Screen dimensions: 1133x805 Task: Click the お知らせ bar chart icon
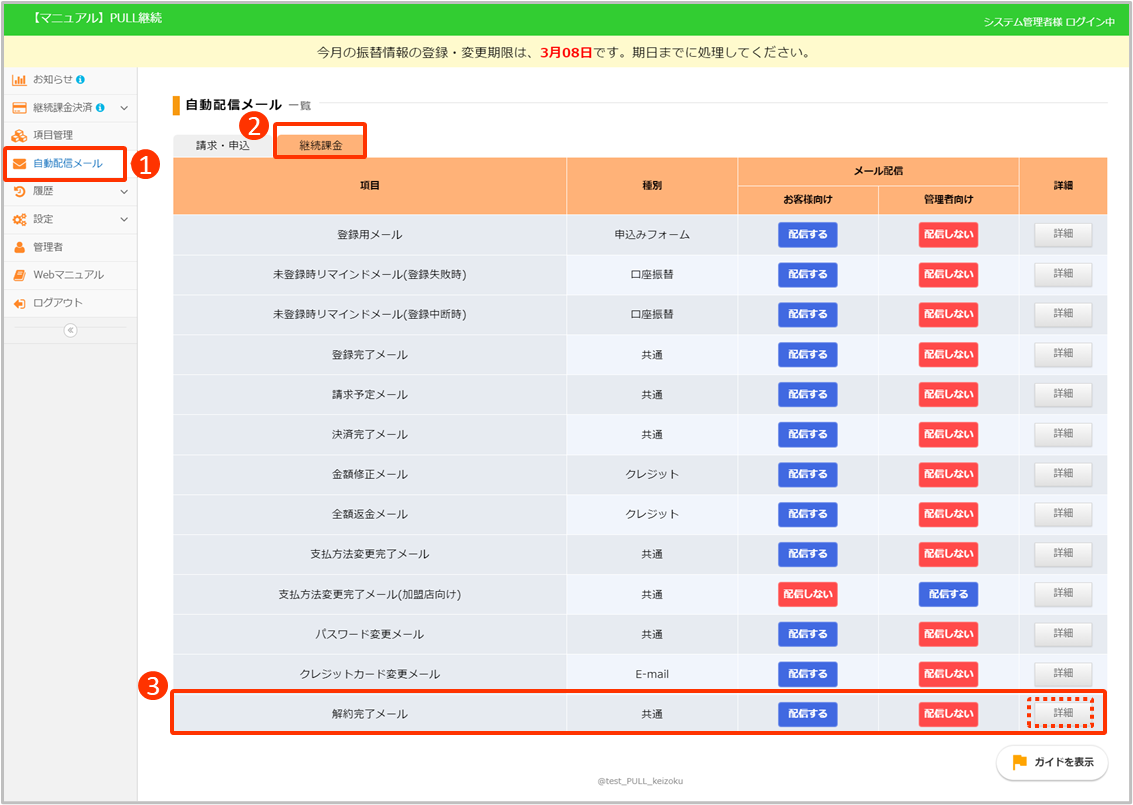(19, 79)
